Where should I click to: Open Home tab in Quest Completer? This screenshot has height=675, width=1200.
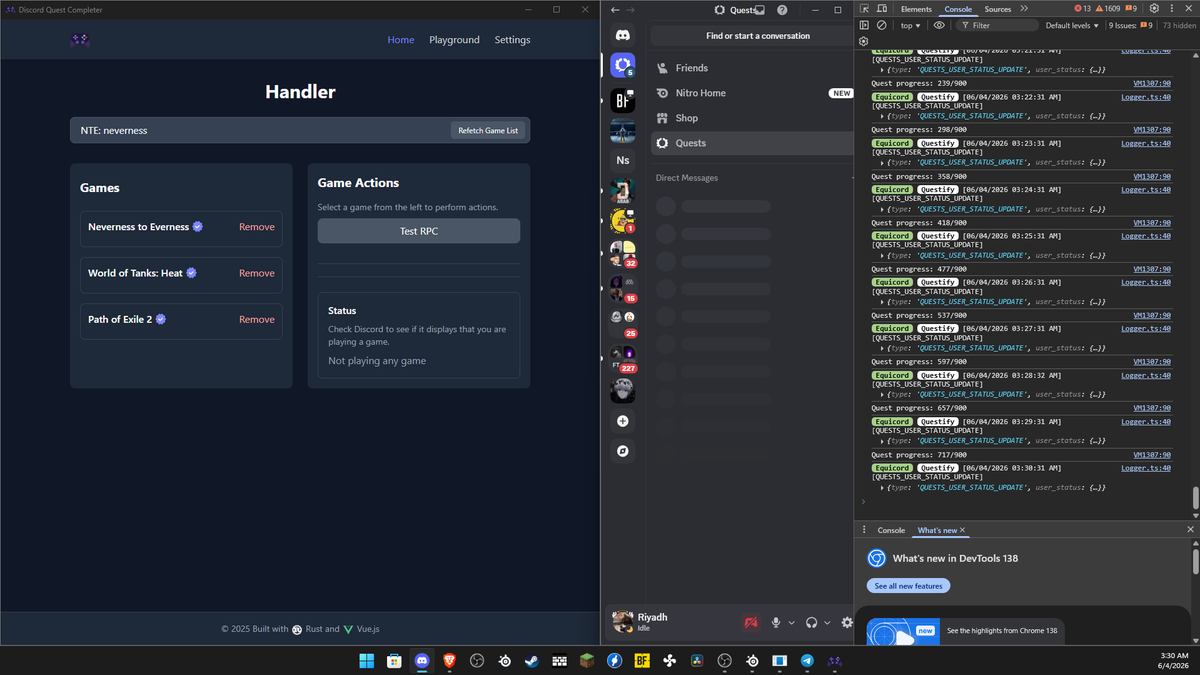click(401, 40)
